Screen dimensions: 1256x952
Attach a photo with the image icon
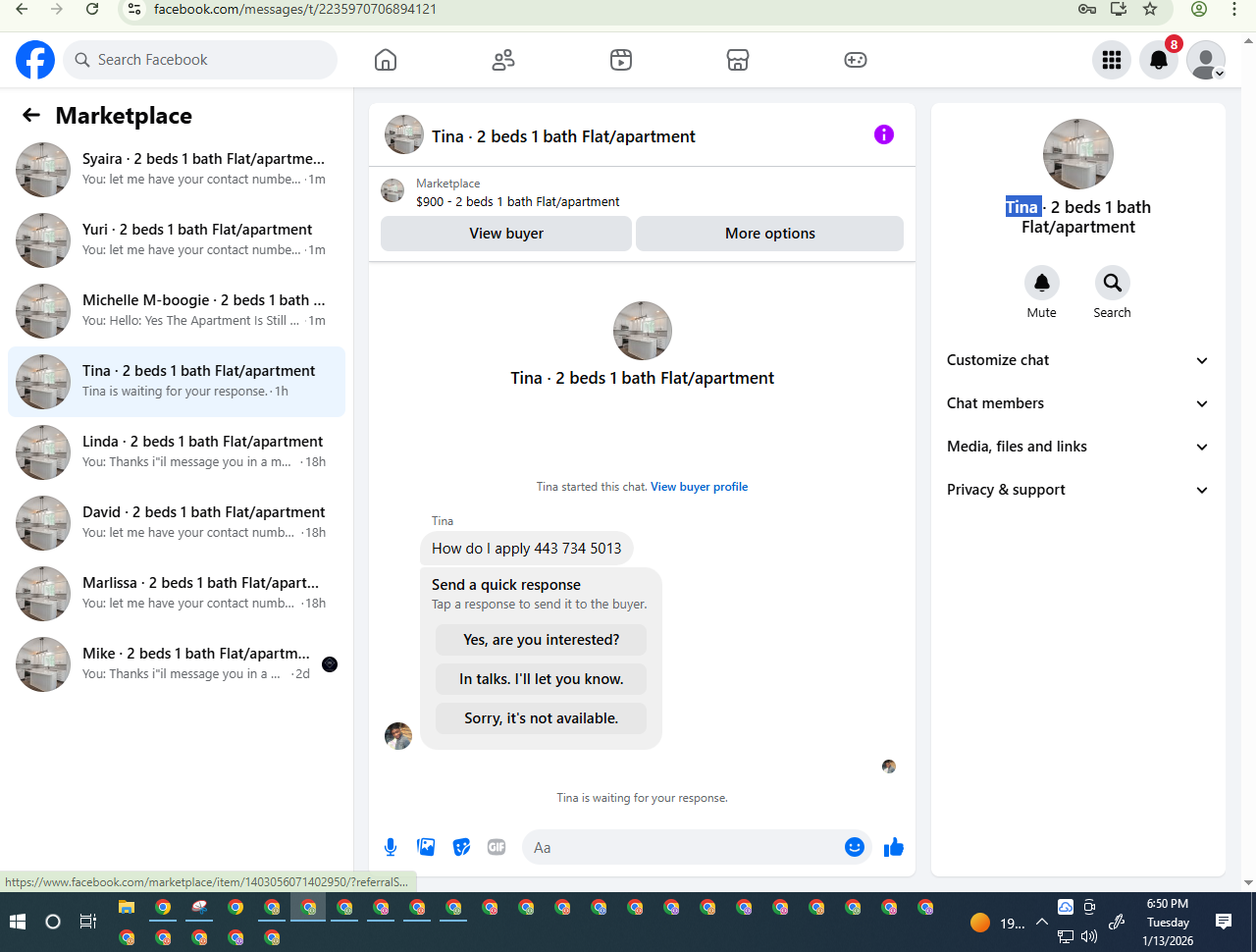tap(426, 847)
